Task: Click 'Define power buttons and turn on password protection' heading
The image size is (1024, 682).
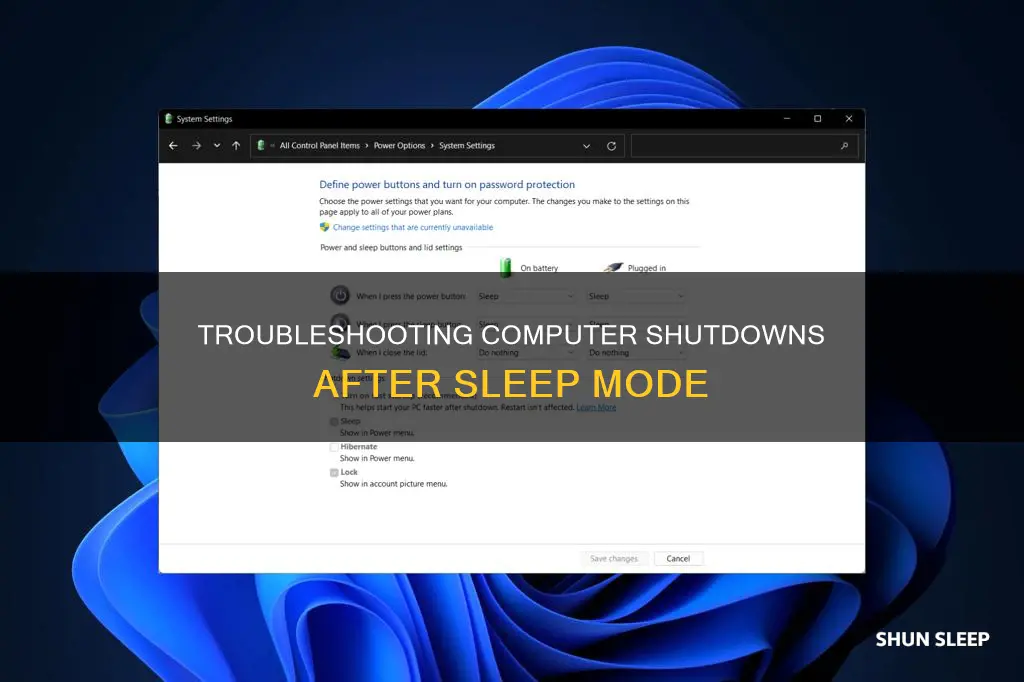Action: pos(447,185)
